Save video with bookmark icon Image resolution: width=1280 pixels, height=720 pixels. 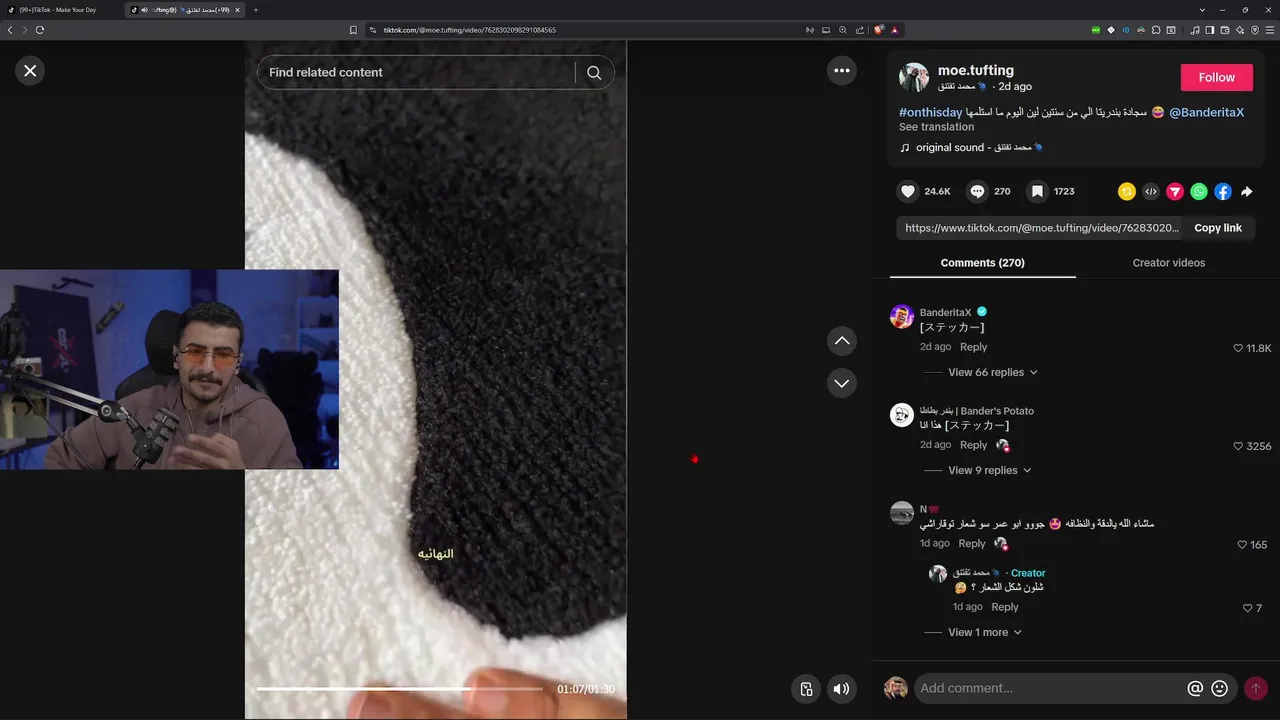coord(1038,191)
